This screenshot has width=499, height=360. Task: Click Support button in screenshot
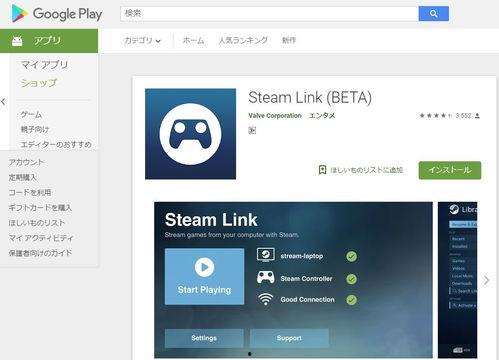click(289, 338)
